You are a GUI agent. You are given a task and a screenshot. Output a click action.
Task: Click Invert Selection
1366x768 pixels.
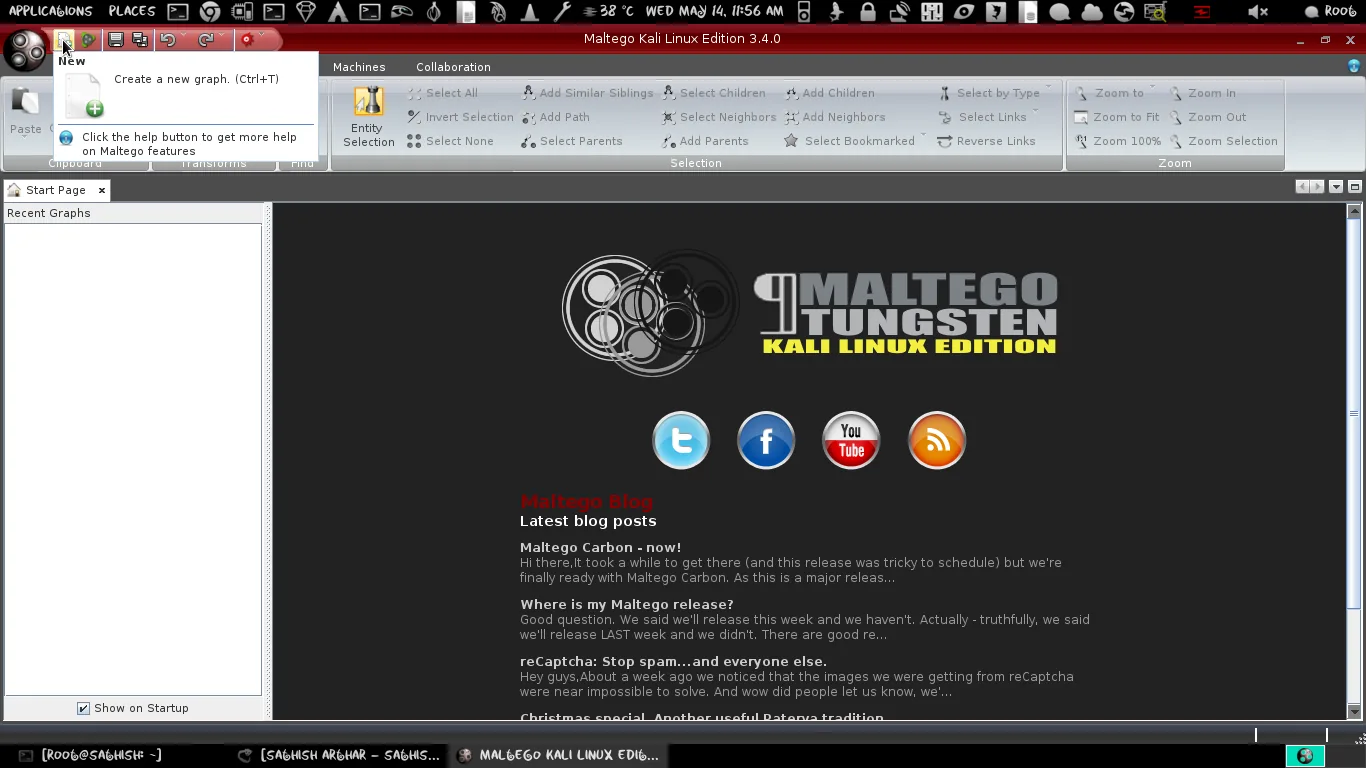tap(460, 117)
